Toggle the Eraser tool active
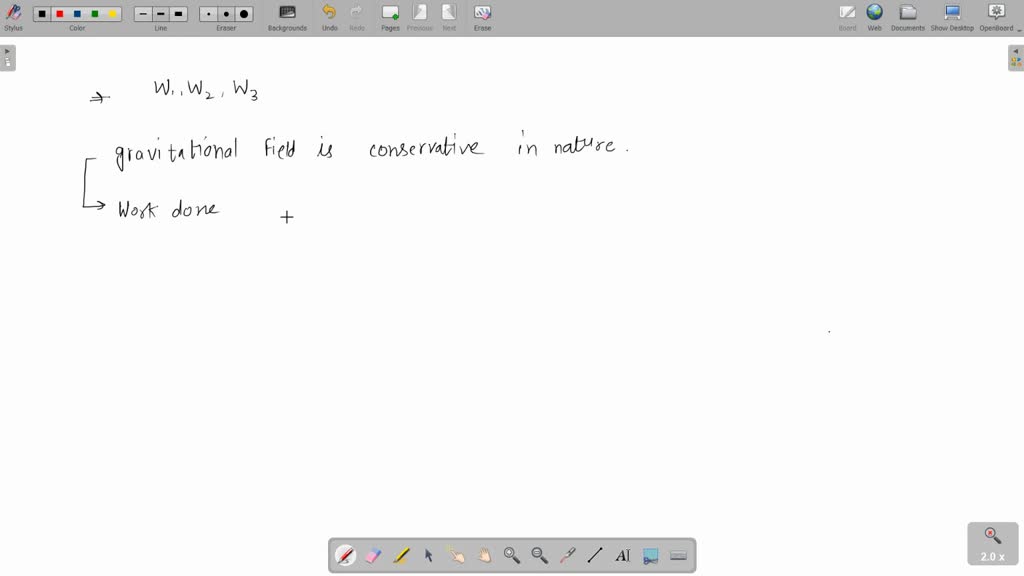This screenshot has height=576, width=1024. 374,555
